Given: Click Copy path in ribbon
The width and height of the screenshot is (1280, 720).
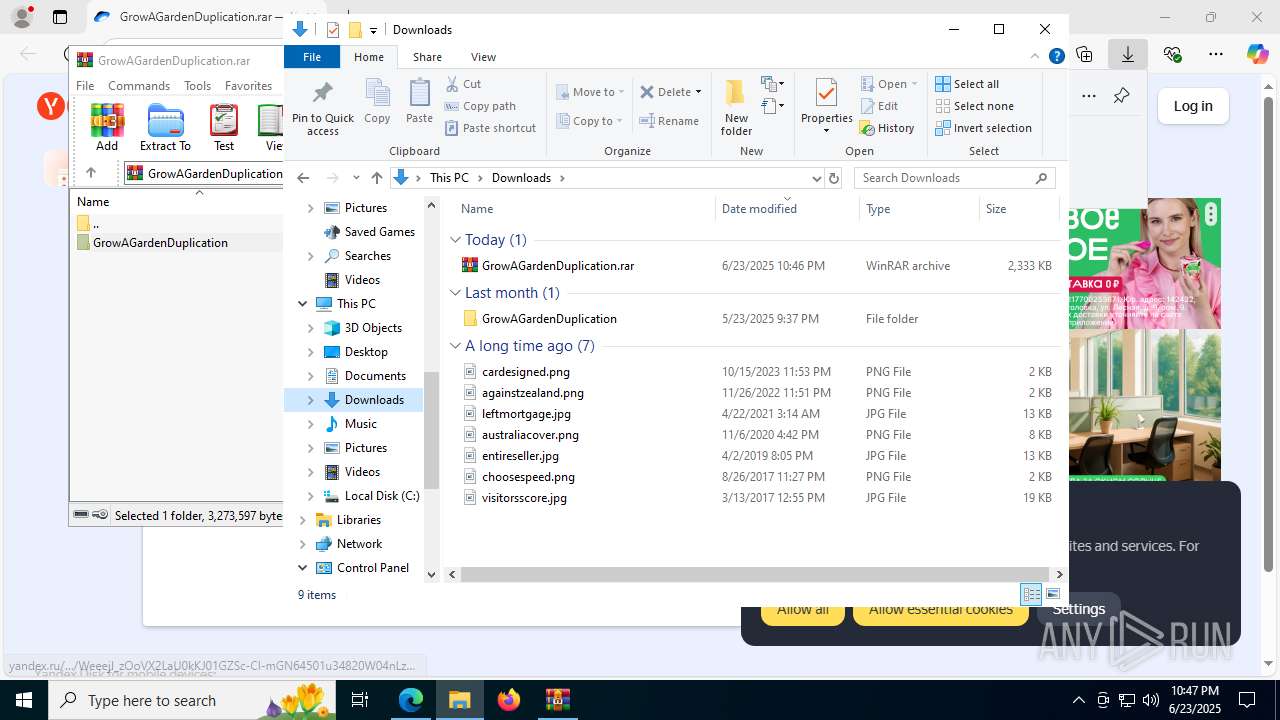Looking at the screenshot, I should [481, 106].
